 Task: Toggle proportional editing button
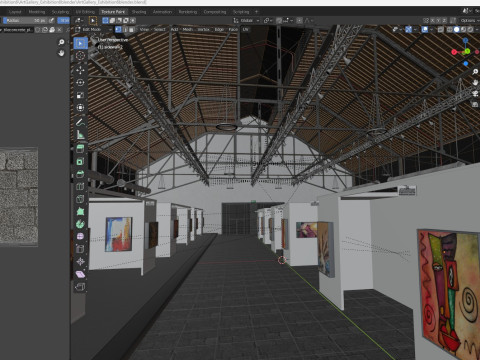point(299,20)
